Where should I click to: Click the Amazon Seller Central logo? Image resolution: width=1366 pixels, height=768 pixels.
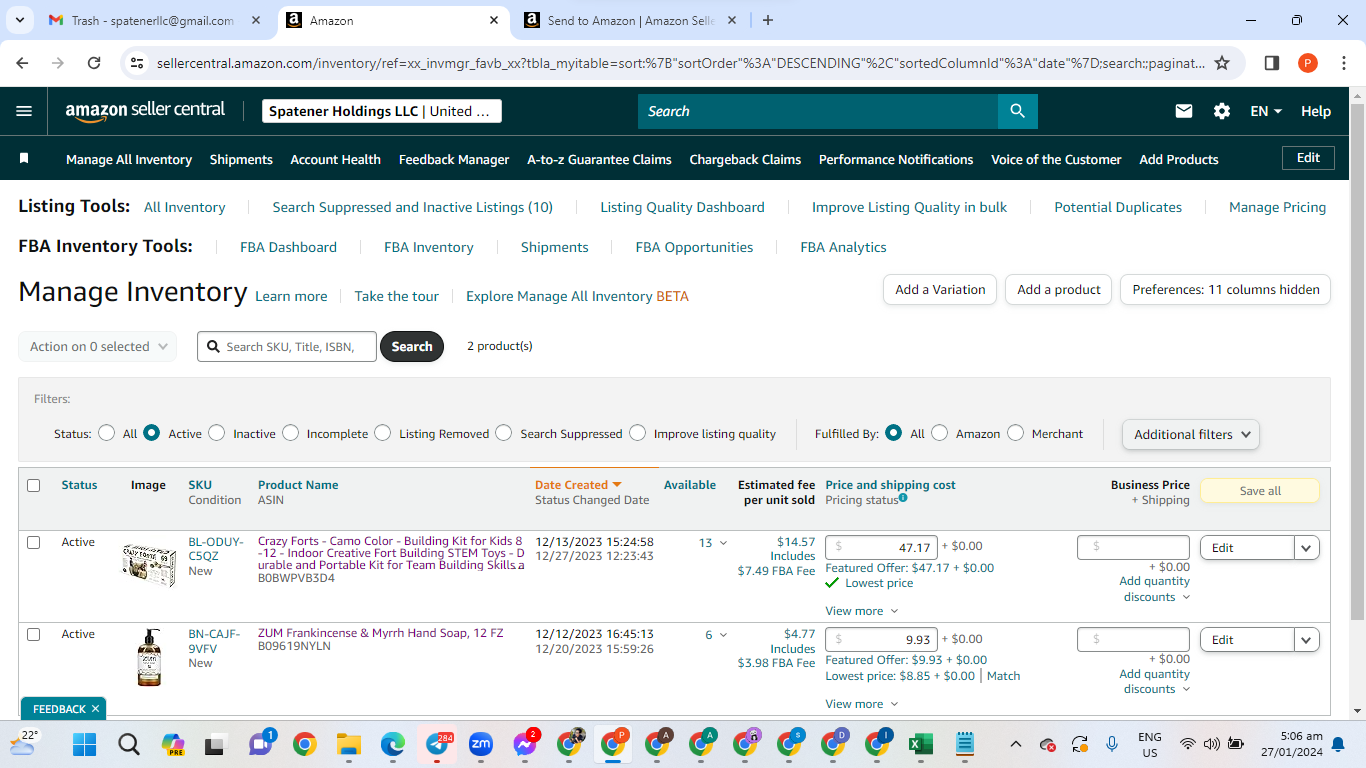(x=146, y=111)
